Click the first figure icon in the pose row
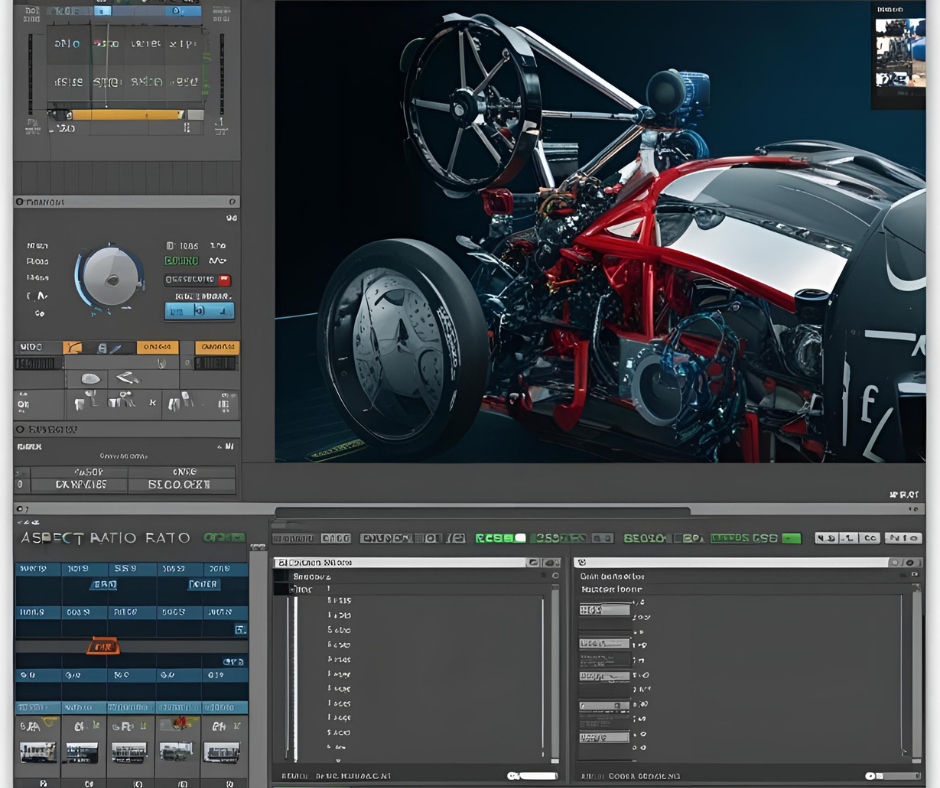 click(x=85, y=401)
